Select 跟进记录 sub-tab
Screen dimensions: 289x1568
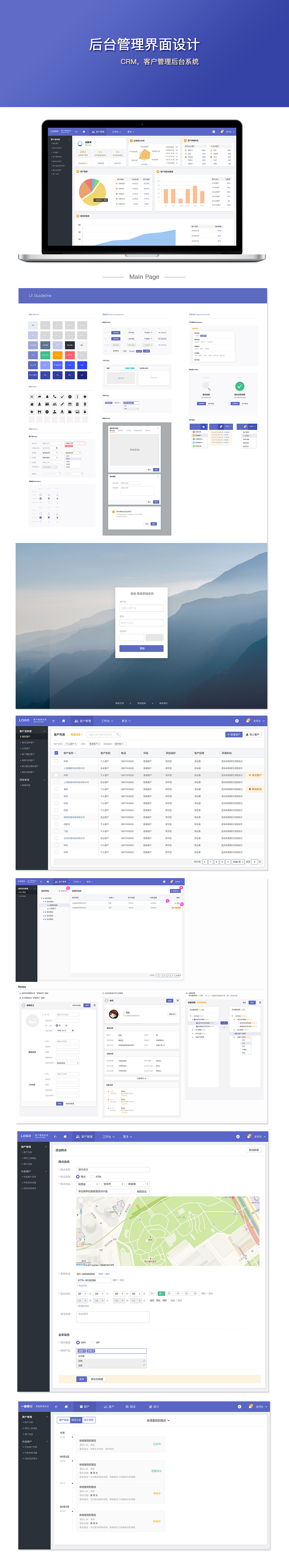[x=76, y=1420]
